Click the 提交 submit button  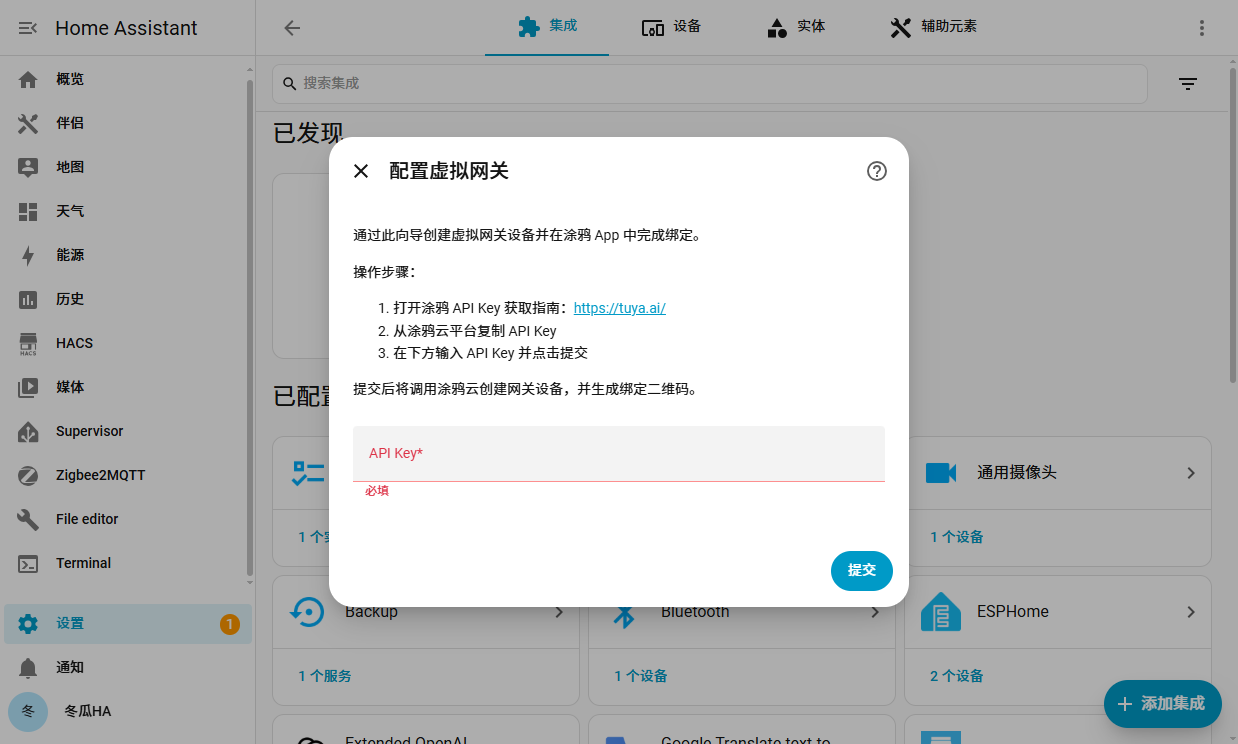[x=862, y=570]
